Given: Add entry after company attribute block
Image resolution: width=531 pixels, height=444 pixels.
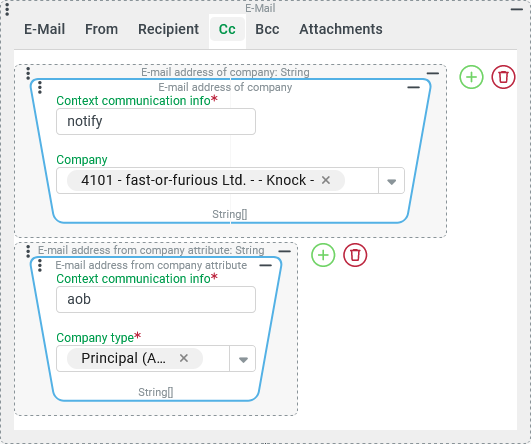Looking at the screenshot, I should click(323, 255).
